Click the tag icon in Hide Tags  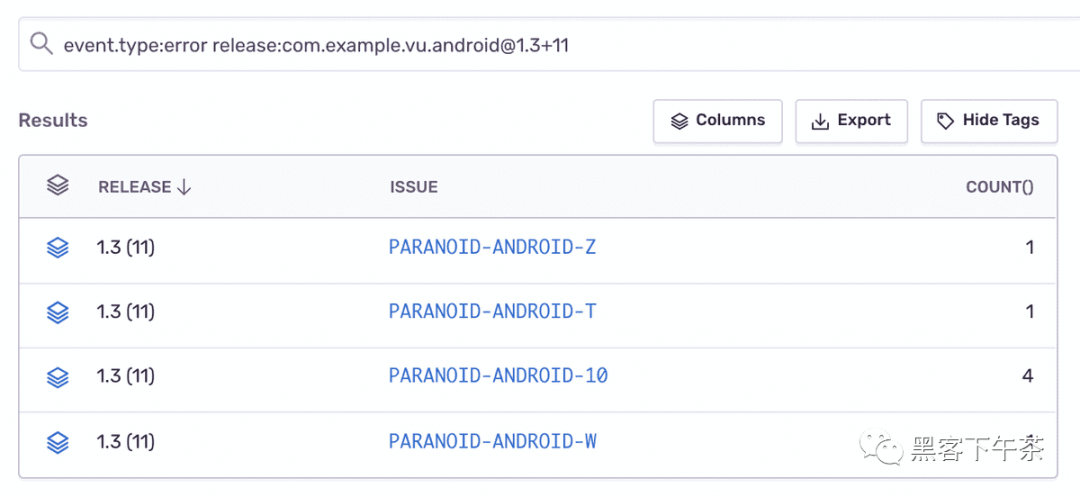pyautogui.click(x=945, y=121)
